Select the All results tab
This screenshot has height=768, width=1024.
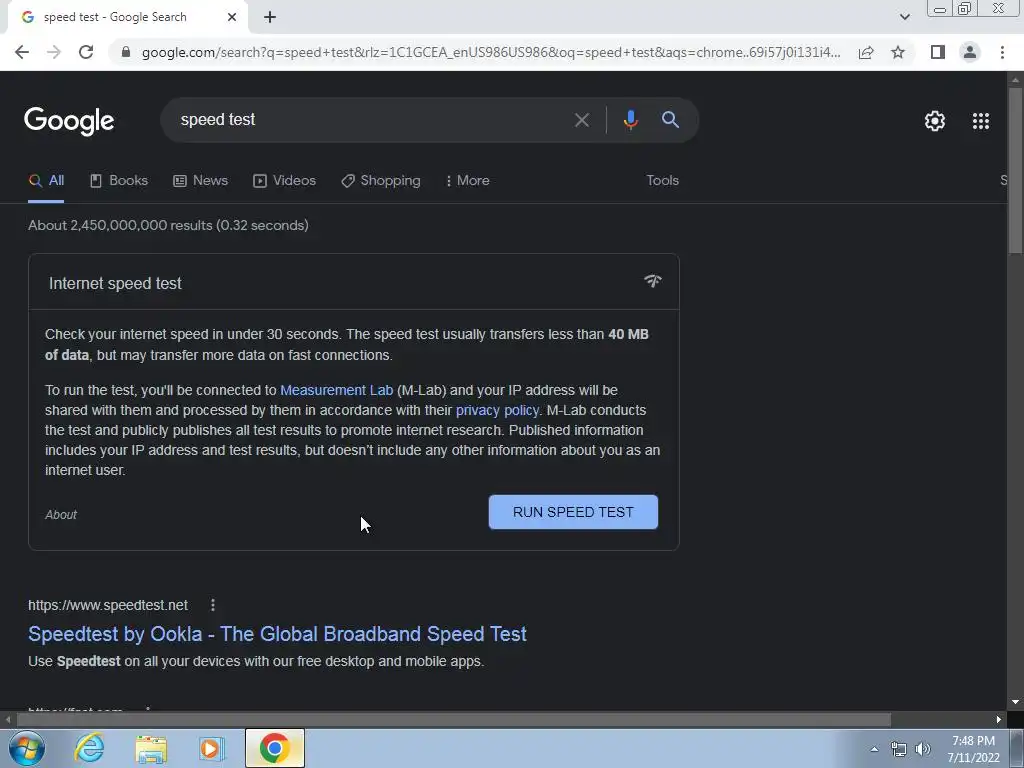point(46,181)
